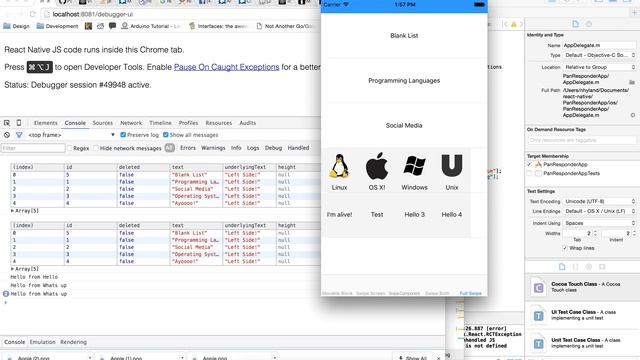This screenshot has width=640, height=360.
Task: Tap the Programming Languages row in simulator
Action: 404,81
